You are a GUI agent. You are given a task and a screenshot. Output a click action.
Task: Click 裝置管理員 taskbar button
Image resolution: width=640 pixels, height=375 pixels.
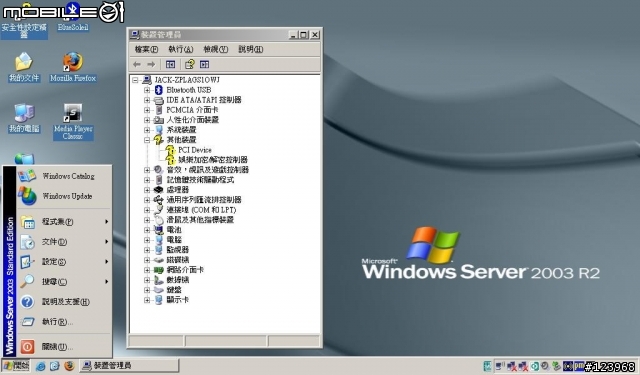pos(129,366)
